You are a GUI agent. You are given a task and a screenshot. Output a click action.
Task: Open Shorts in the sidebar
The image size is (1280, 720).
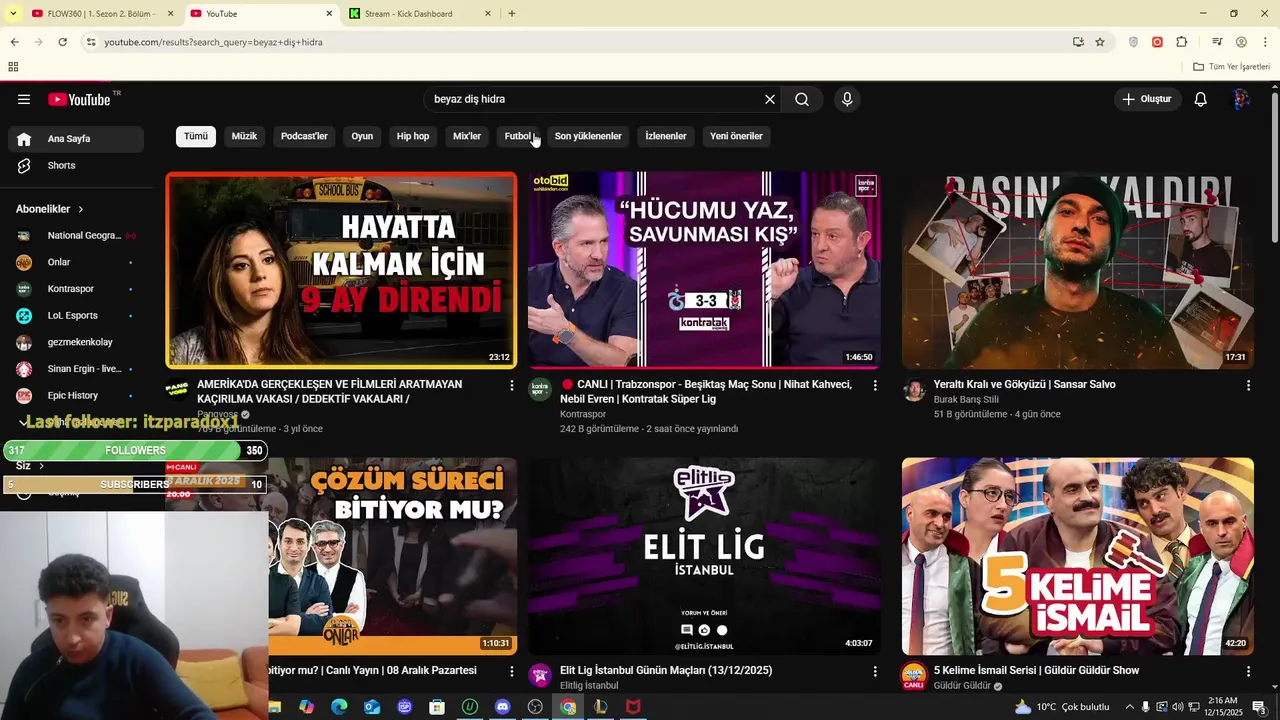(76, 165)
